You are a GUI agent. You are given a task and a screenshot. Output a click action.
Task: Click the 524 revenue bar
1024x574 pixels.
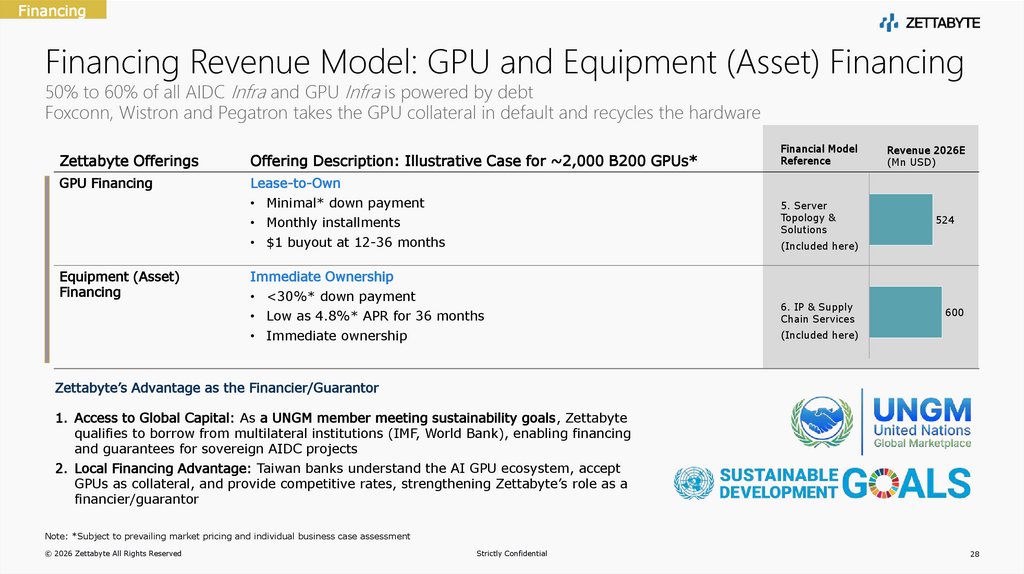[901, 219]
